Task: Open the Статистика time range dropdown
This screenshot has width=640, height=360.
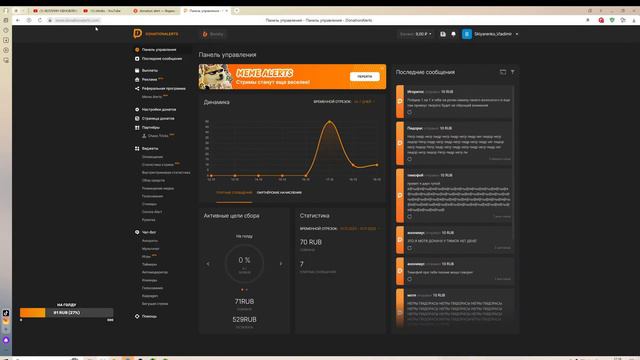Action: click(x=359, y=229)
